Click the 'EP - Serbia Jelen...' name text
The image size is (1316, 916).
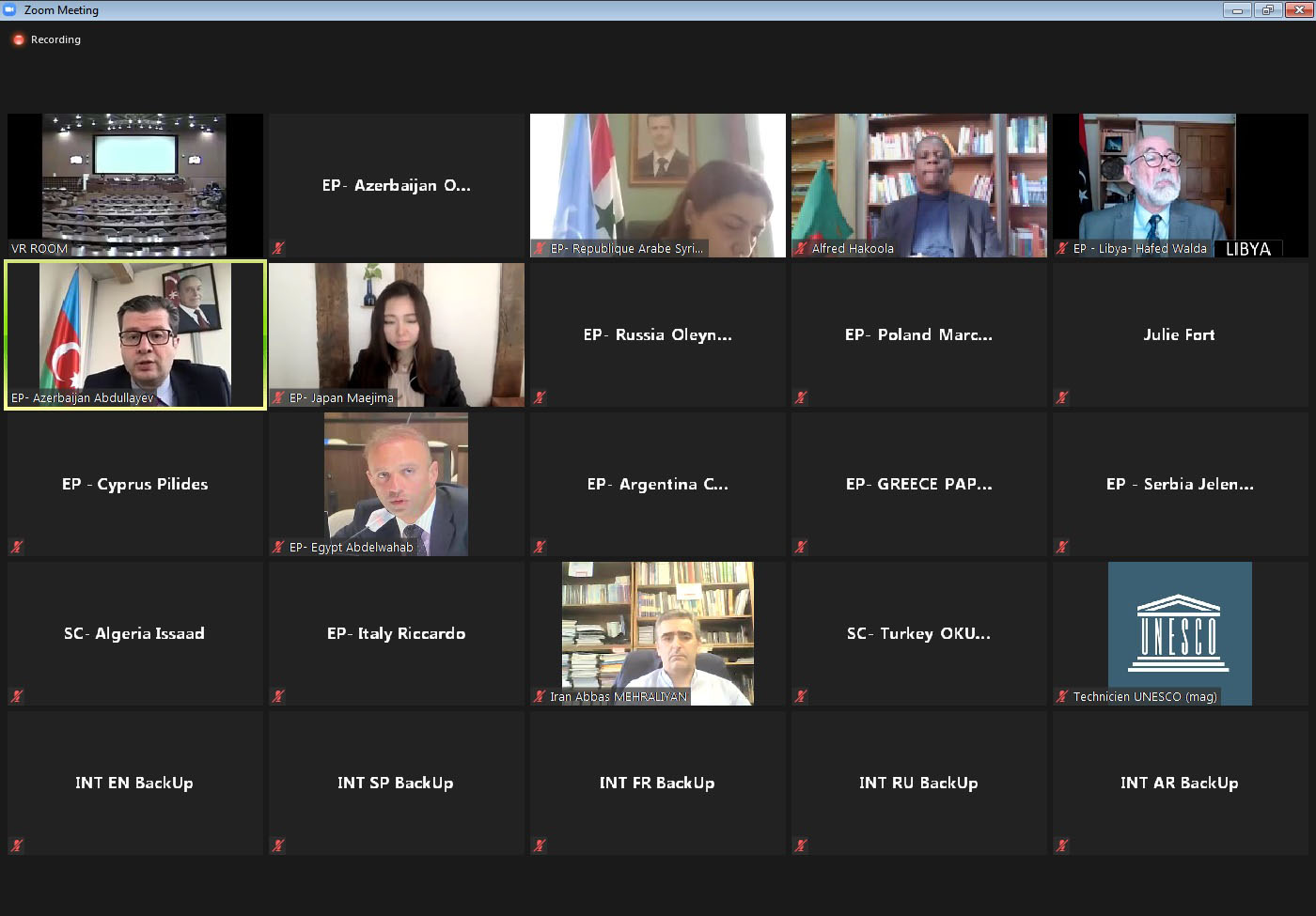point(1181,484)
